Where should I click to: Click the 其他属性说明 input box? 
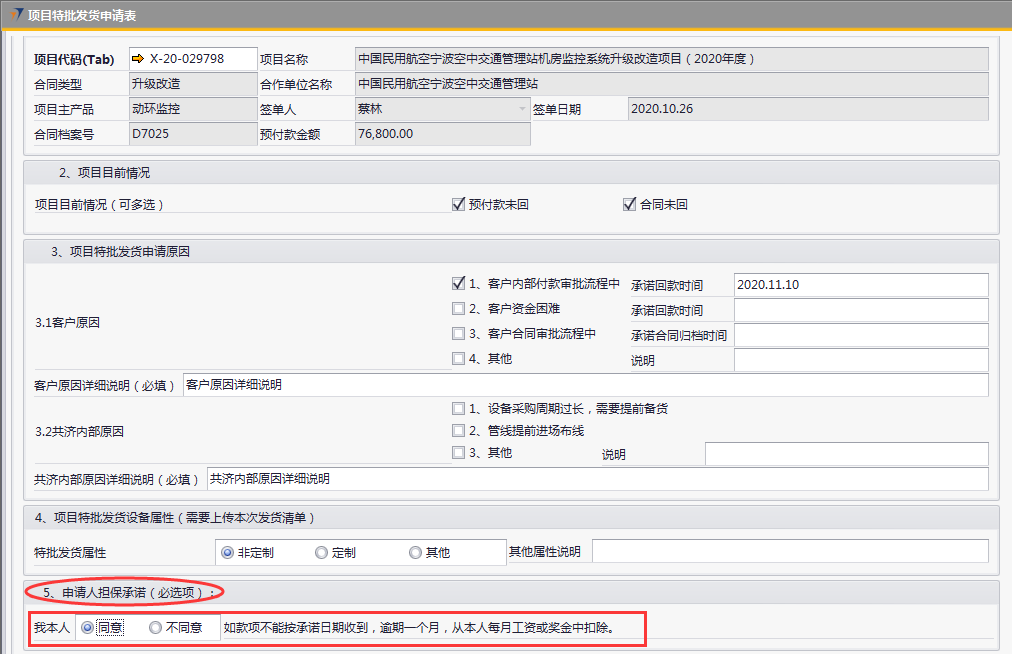click(790, 552)
